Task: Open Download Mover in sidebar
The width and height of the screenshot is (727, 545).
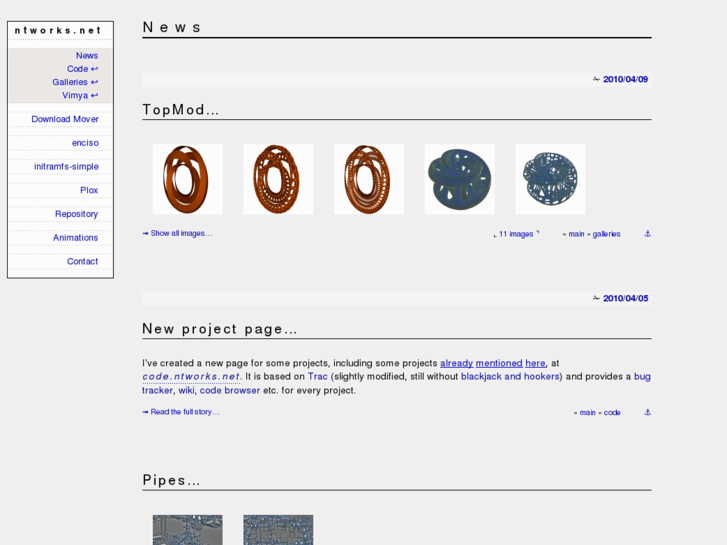Action: (65, 119)
